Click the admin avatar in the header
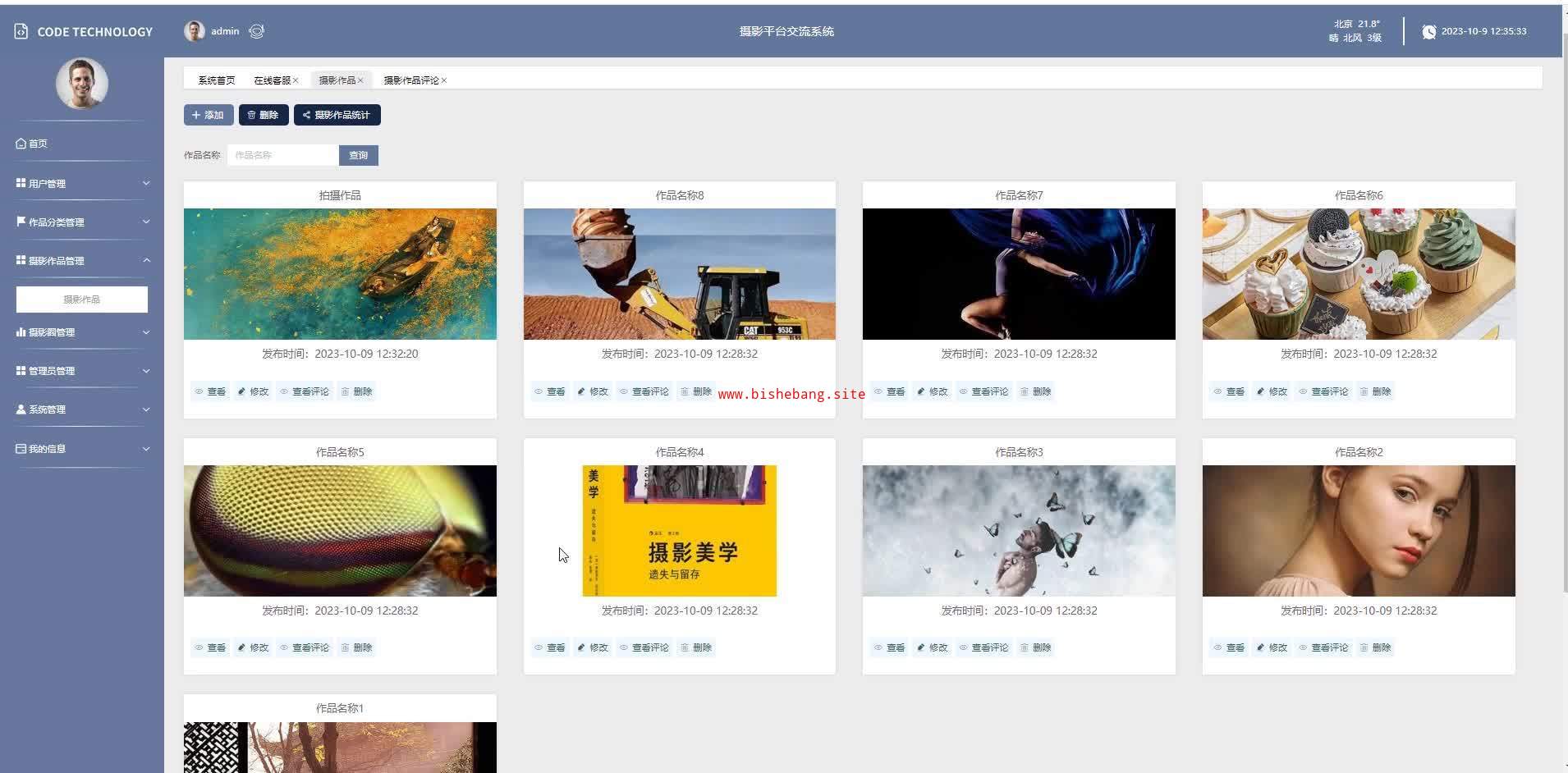The width and height of the screenshot is (1568, 773). 195,31
